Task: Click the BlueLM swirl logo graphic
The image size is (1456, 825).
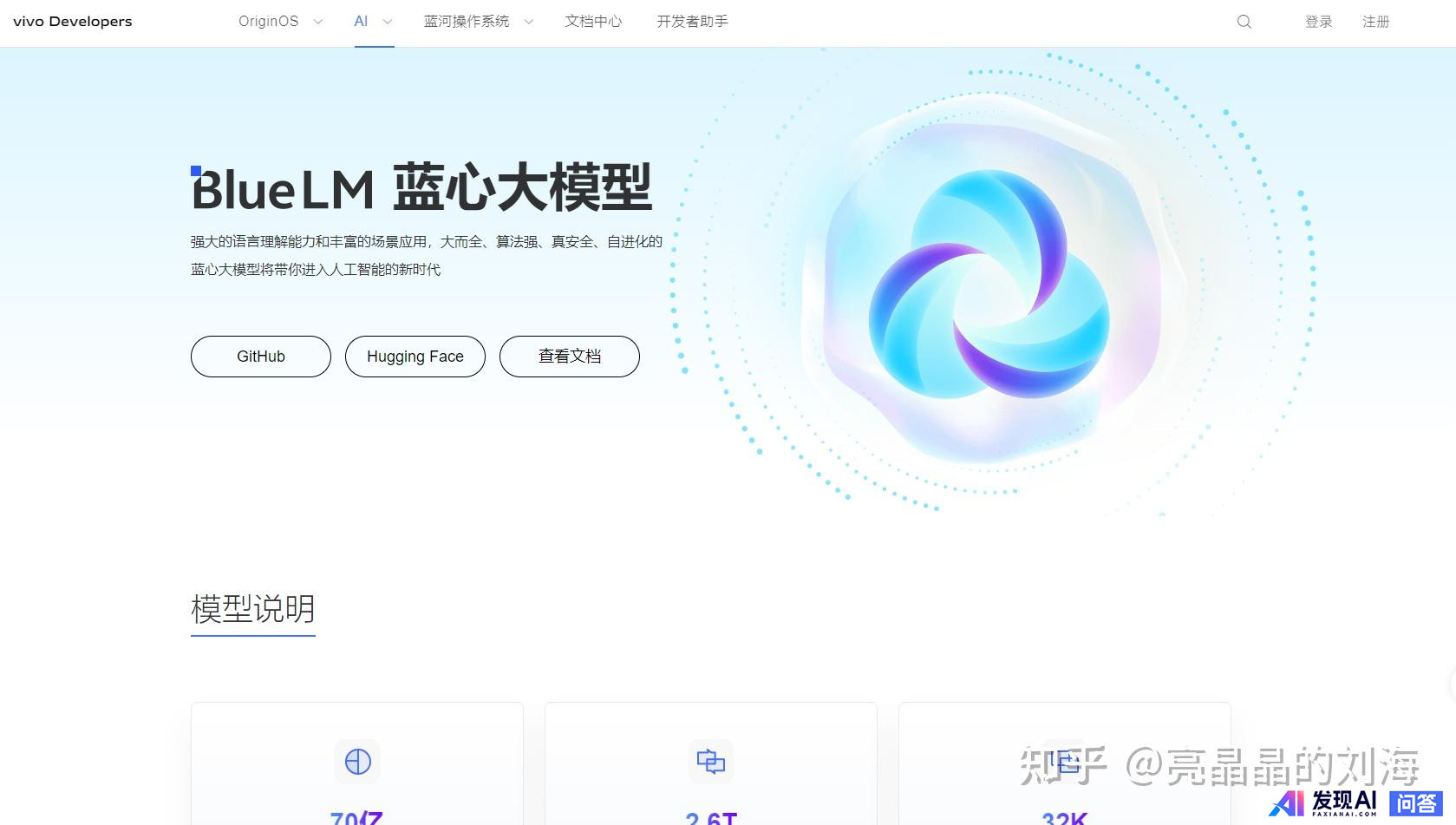Action: (989, 285)
